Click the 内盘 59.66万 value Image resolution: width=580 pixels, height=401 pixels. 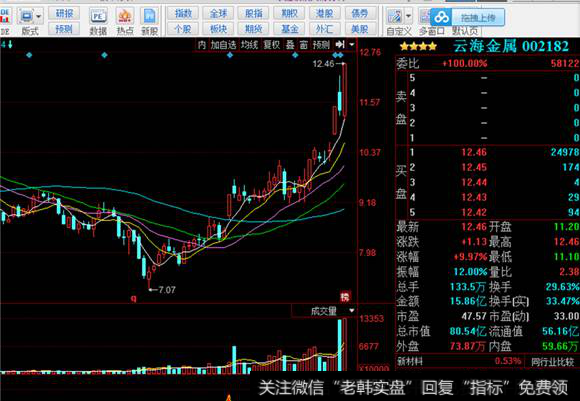pos(560,346)
